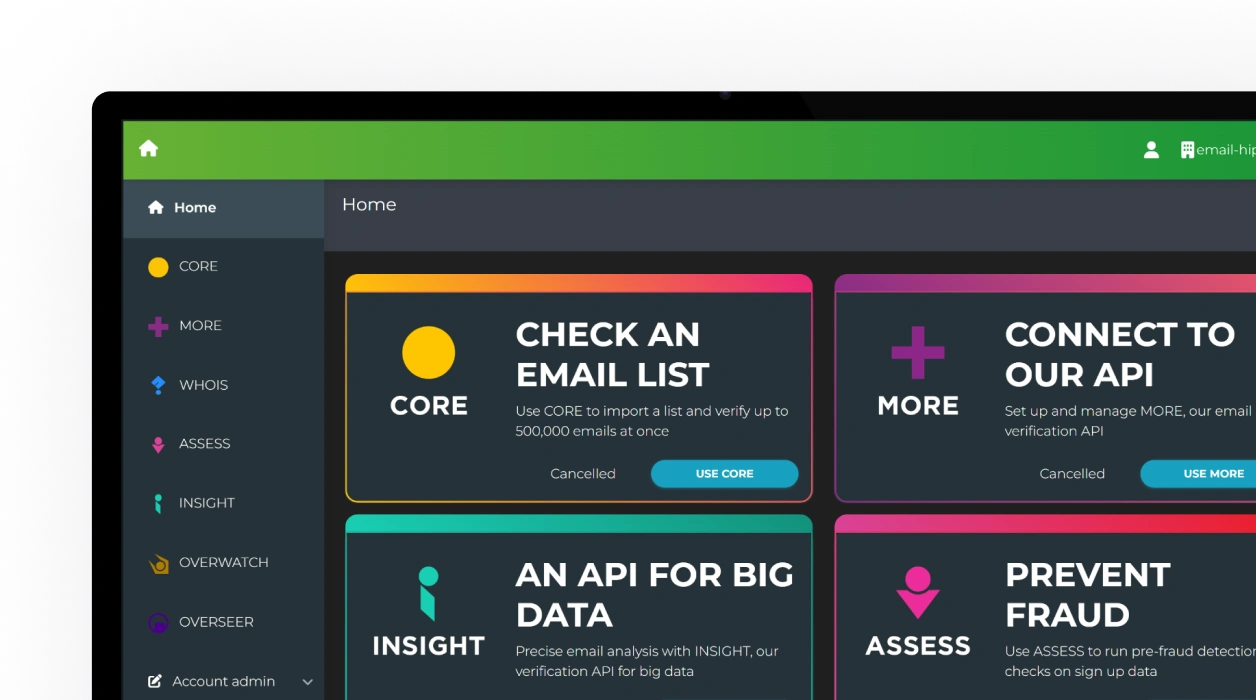
Task: Click the yellow CORE circle icon in sidebar
Action: (158, 267)
